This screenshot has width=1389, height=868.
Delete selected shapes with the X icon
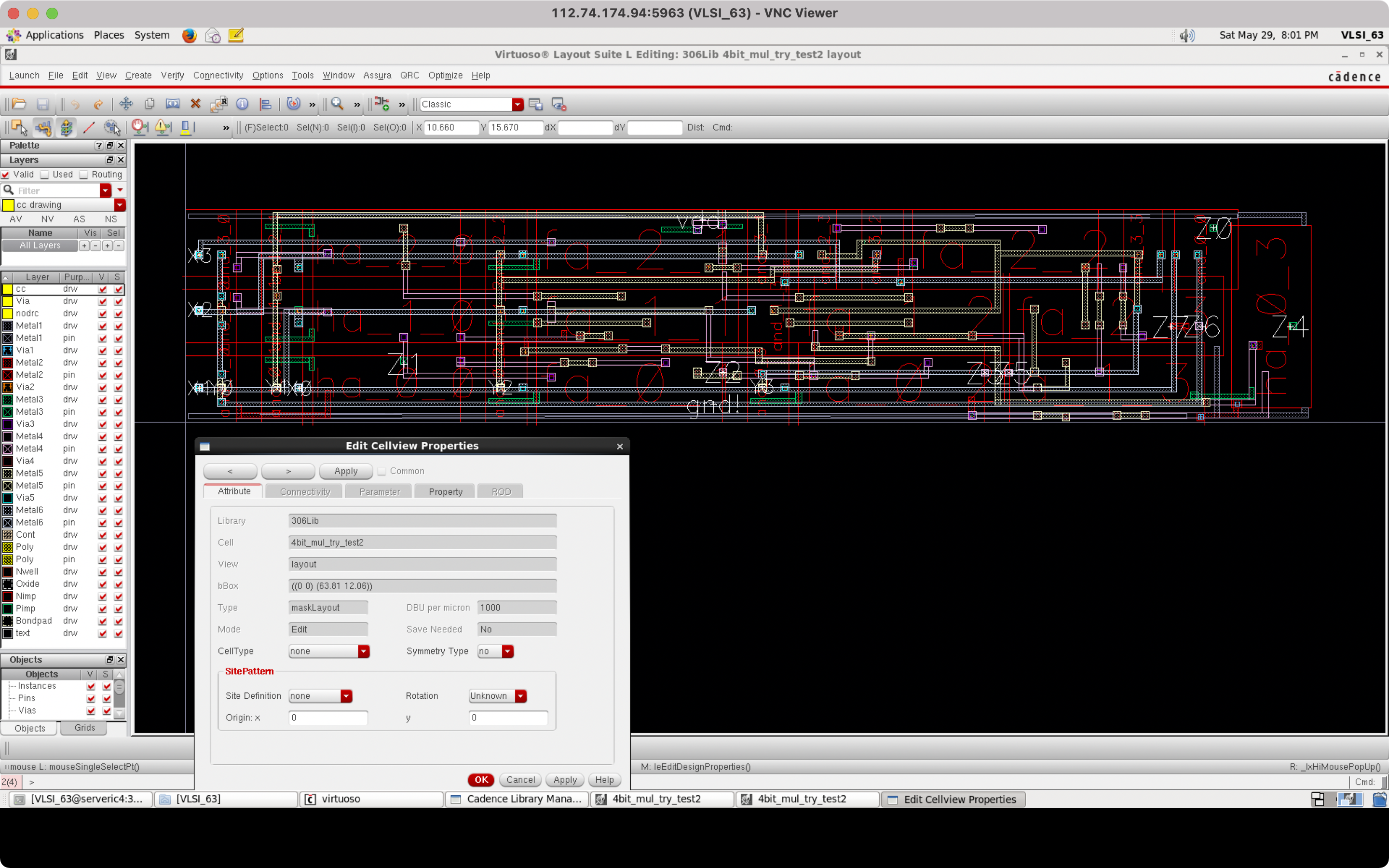pyautogui.click(x=196, y=104)
